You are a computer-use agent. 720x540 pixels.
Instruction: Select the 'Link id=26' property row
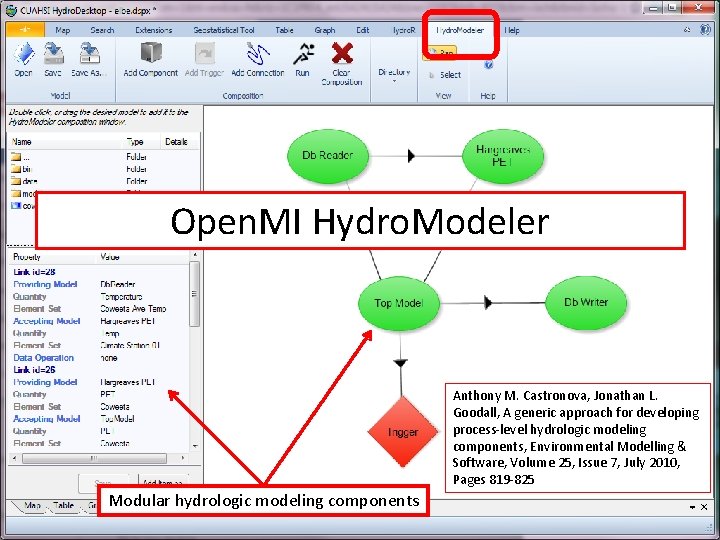(99, 370)
